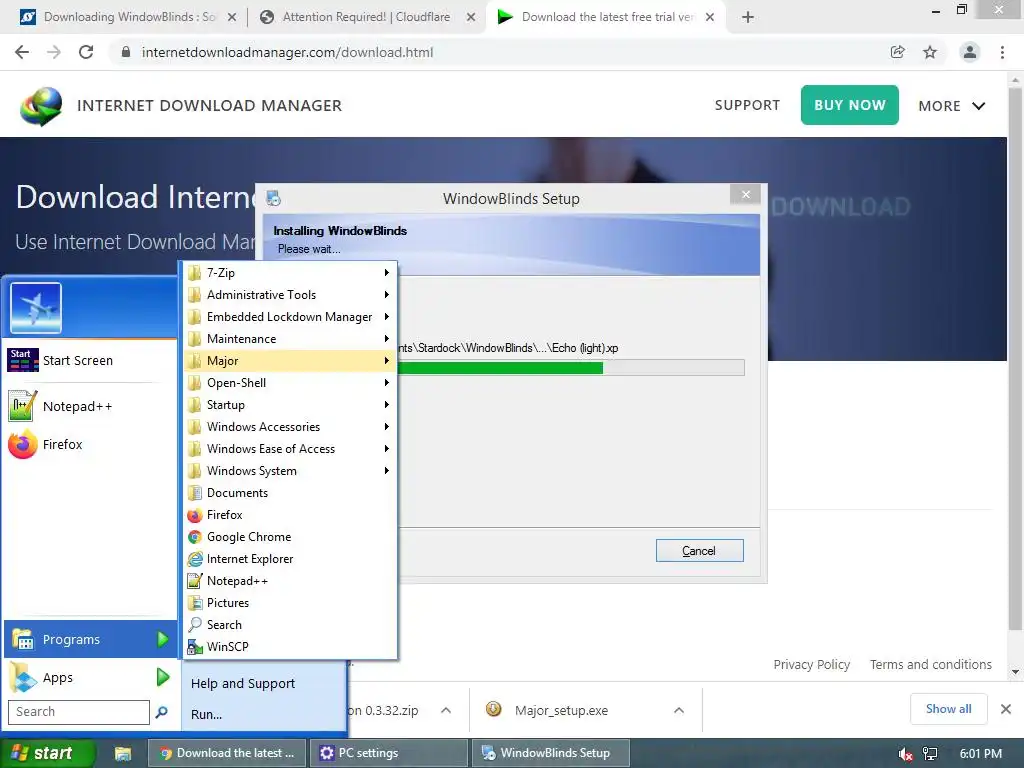1024x768 pixels.
Task: Cancel the WindowBlinds installation
Action: [x=699, y=551]
